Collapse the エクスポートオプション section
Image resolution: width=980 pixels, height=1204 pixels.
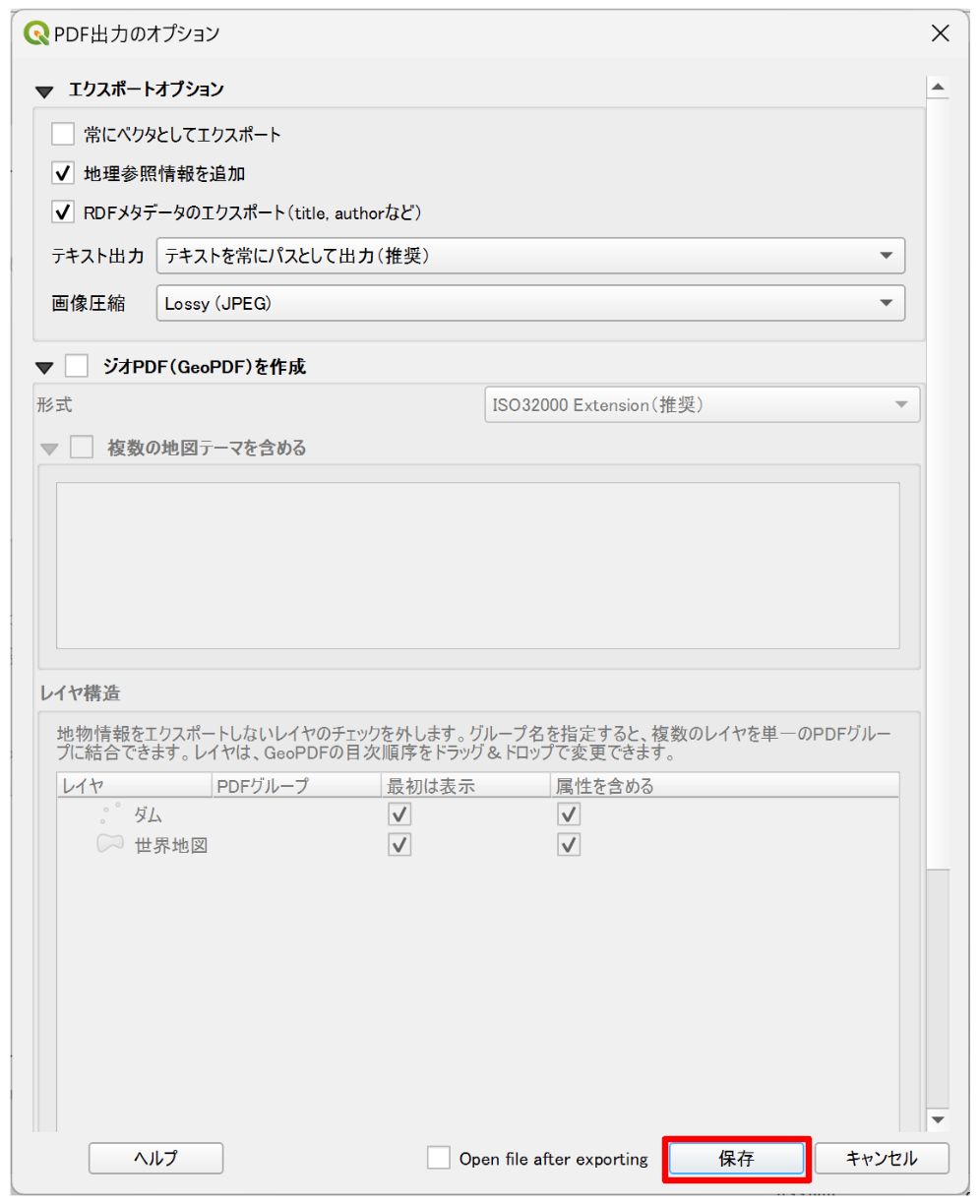tap(43, 90)
